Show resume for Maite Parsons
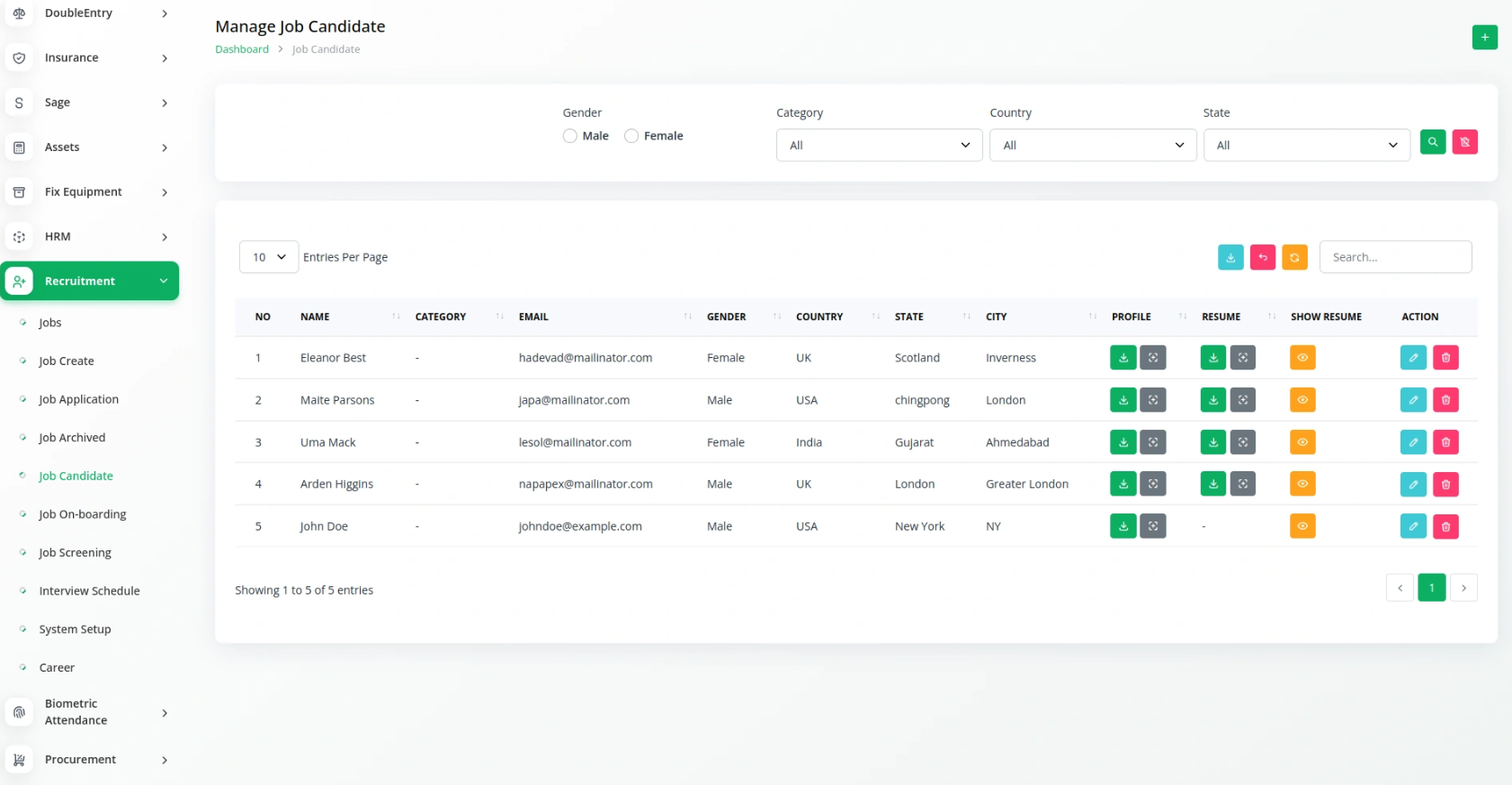1512x785 pixels. tap(1302, 400)
